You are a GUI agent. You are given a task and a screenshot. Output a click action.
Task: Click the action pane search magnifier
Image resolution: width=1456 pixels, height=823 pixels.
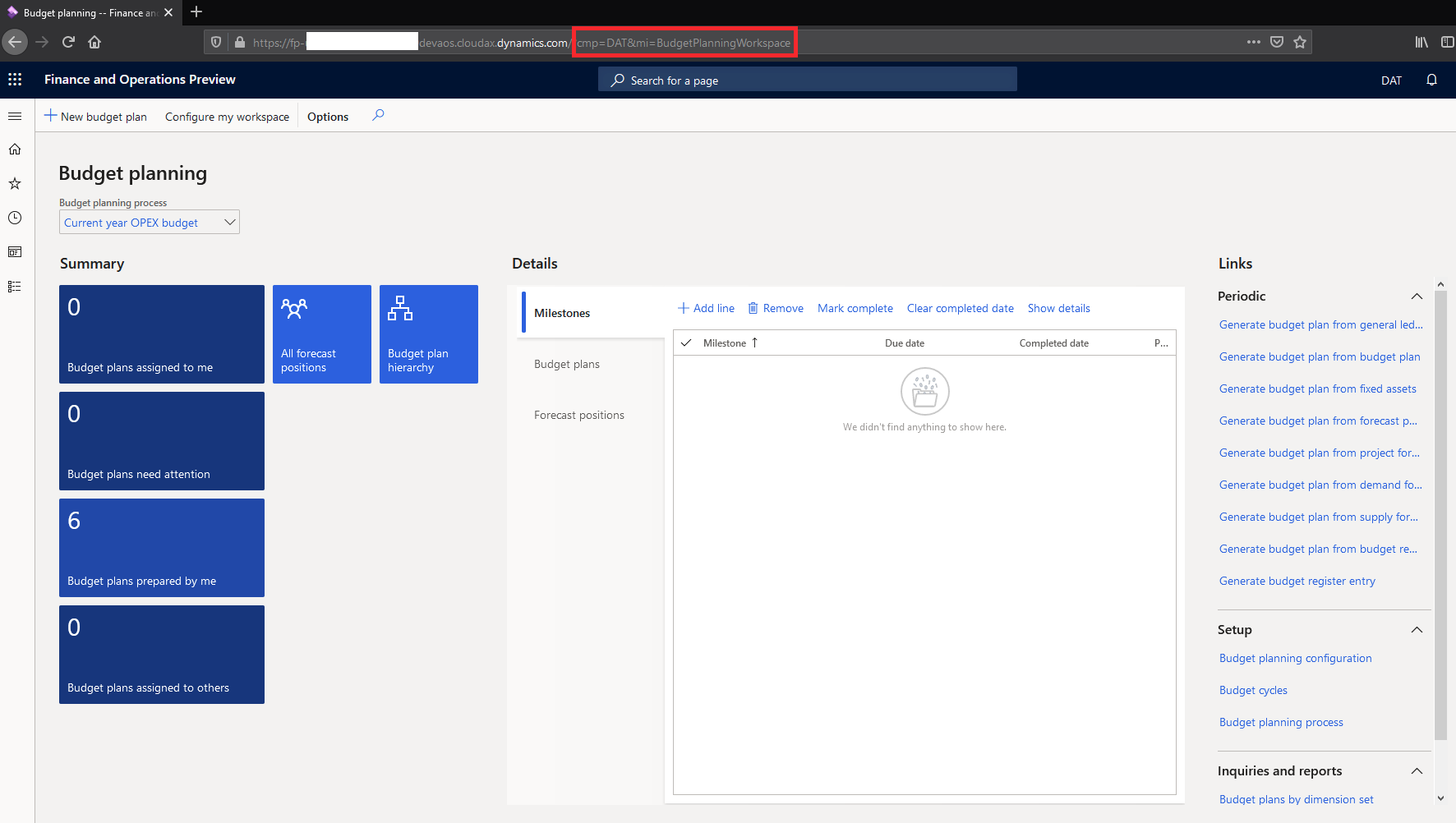(x=378, y=116)
